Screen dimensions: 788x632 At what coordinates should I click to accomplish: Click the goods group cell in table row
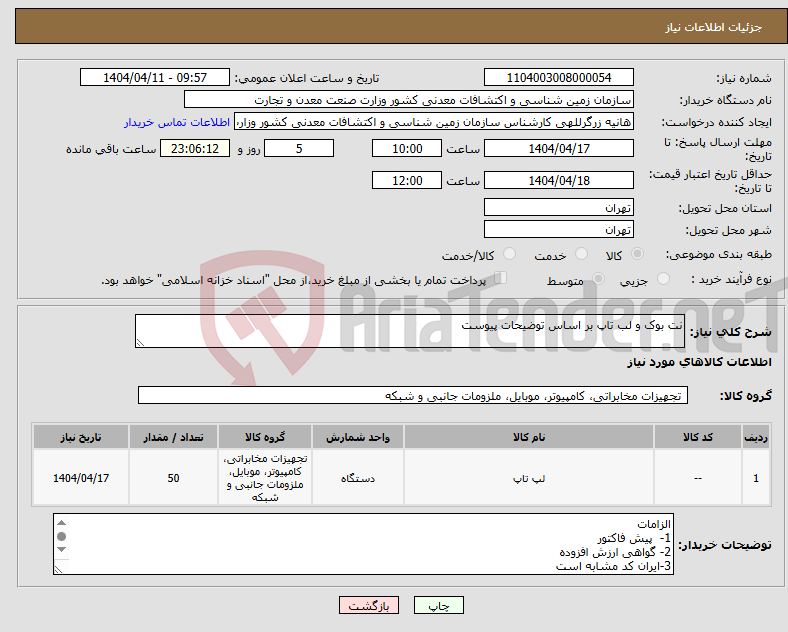(265, 478)
